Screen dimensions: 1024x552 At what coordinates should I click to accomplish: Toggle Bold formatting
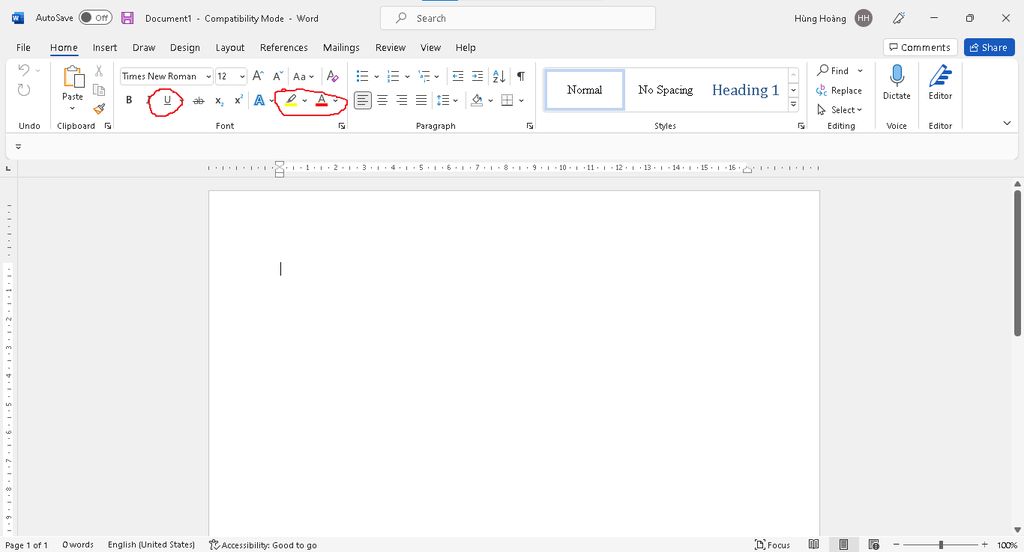pos(129,100)
